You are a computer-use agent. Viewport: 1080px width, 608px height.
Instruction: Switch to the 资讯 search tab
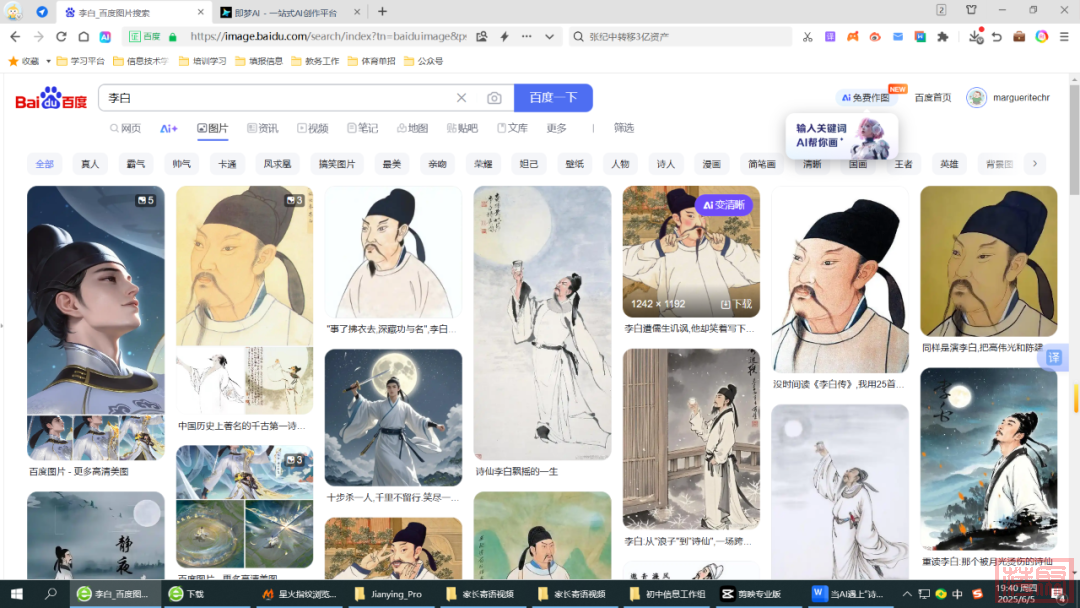(x=262, y=128)
